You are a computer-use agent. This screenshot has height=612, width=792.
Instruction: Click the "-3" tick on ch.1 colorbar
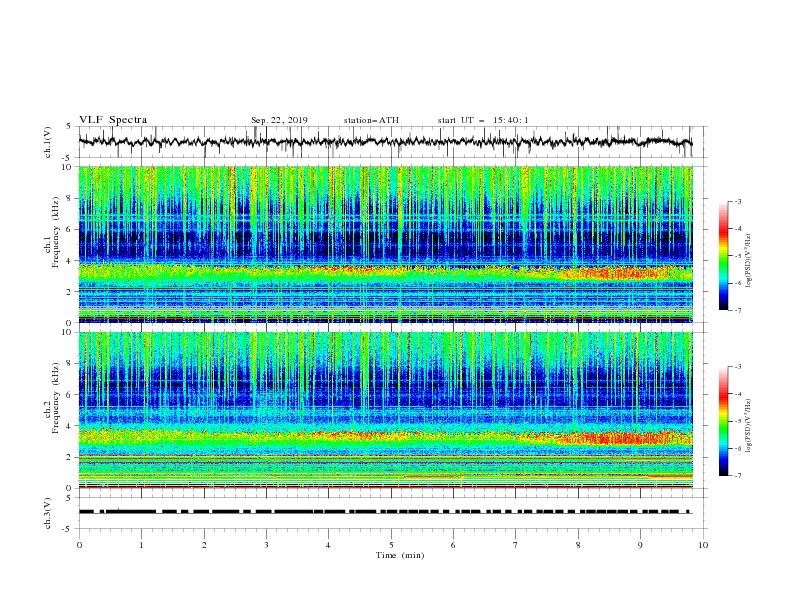(x=737, y=201)
